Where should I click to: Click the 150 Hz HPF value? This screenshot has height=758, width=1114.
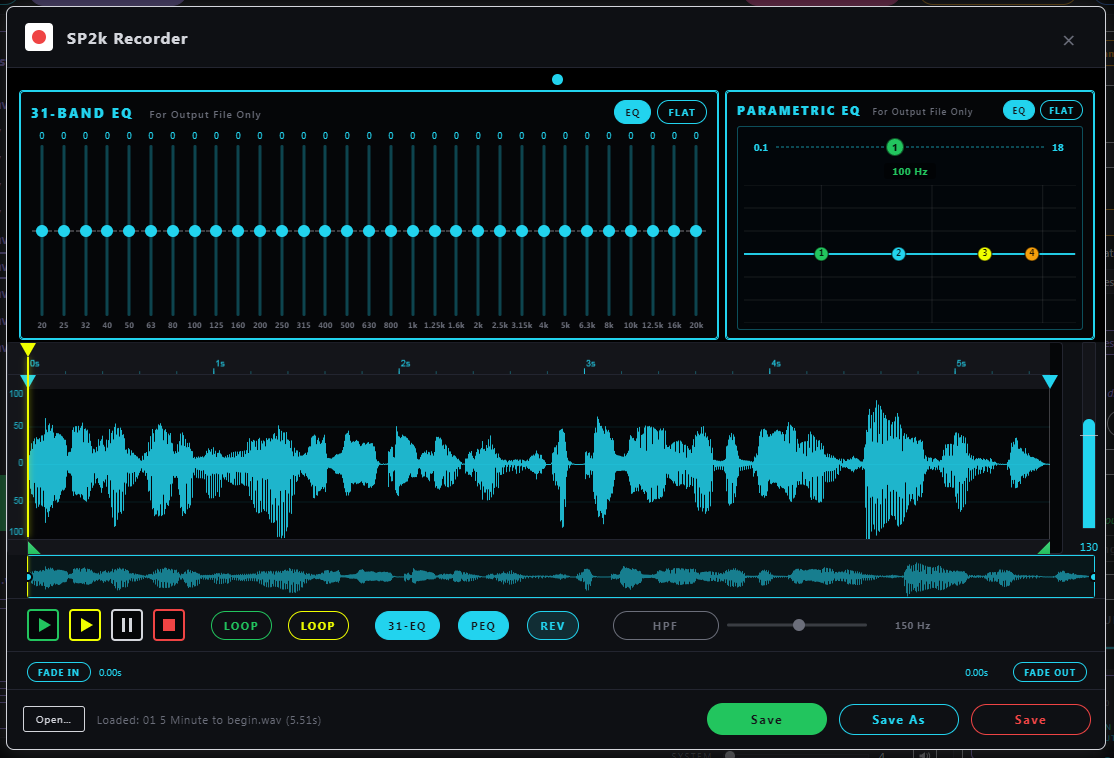pyautogui.click(x=912, y=626)
